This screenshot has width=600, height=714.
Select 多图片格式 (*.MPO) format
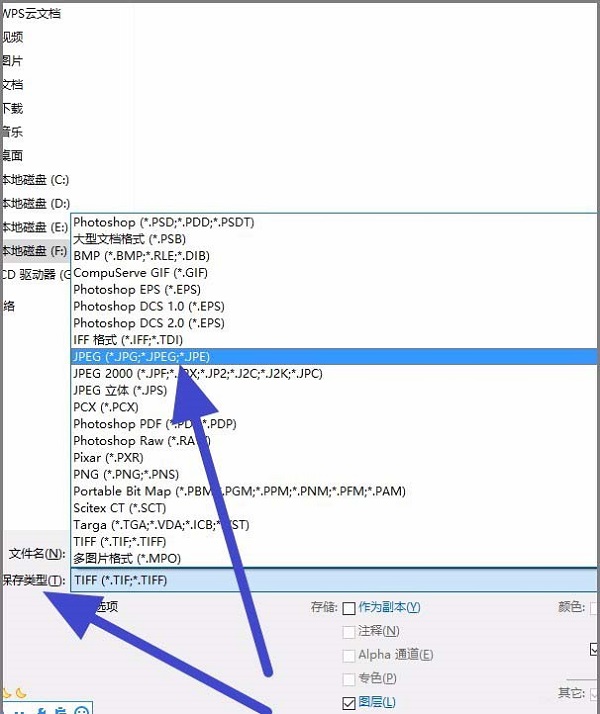point(334,559)
